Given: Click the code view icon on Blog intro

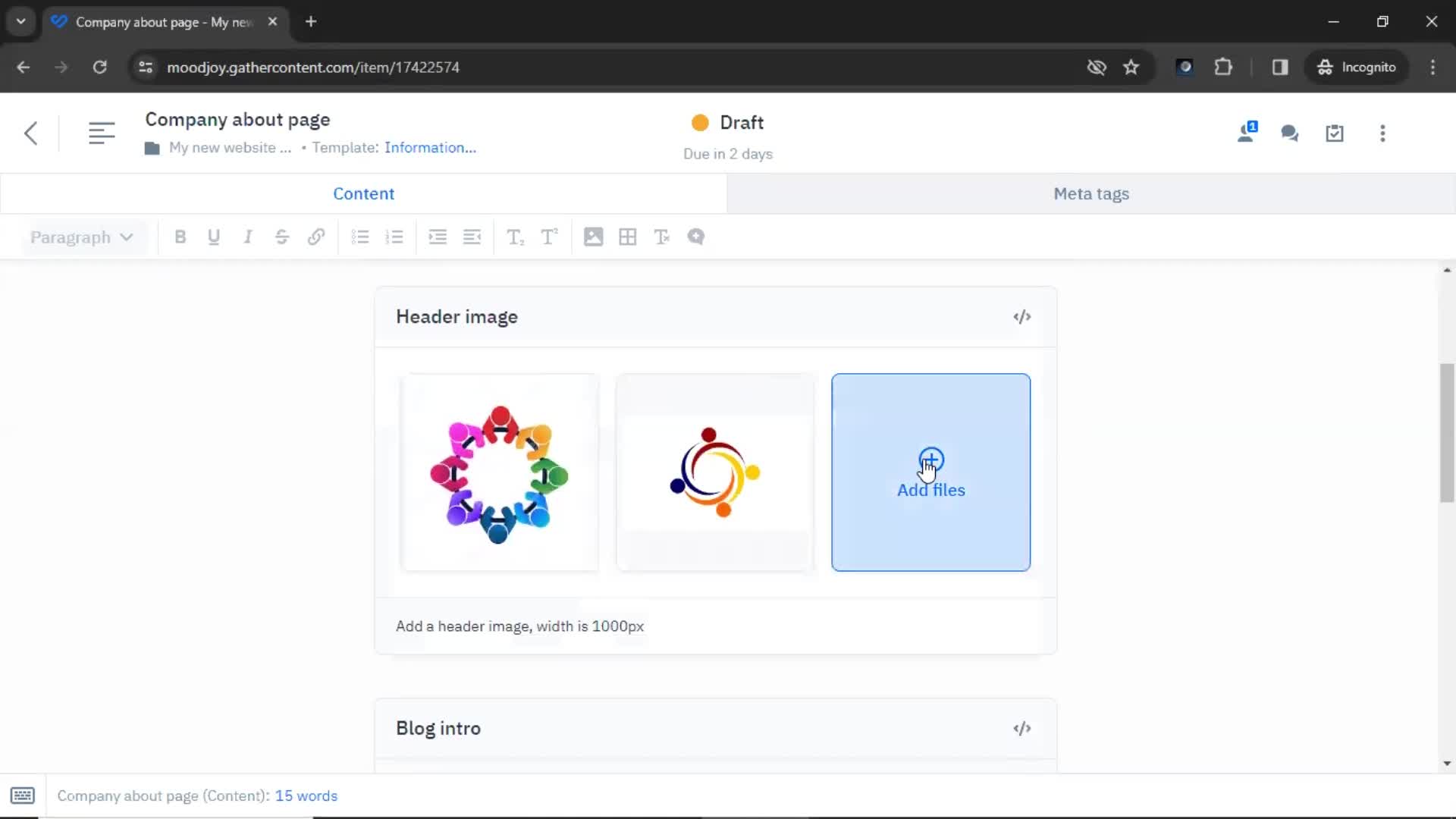Looking at the screenshot, I should [1022, 728].
